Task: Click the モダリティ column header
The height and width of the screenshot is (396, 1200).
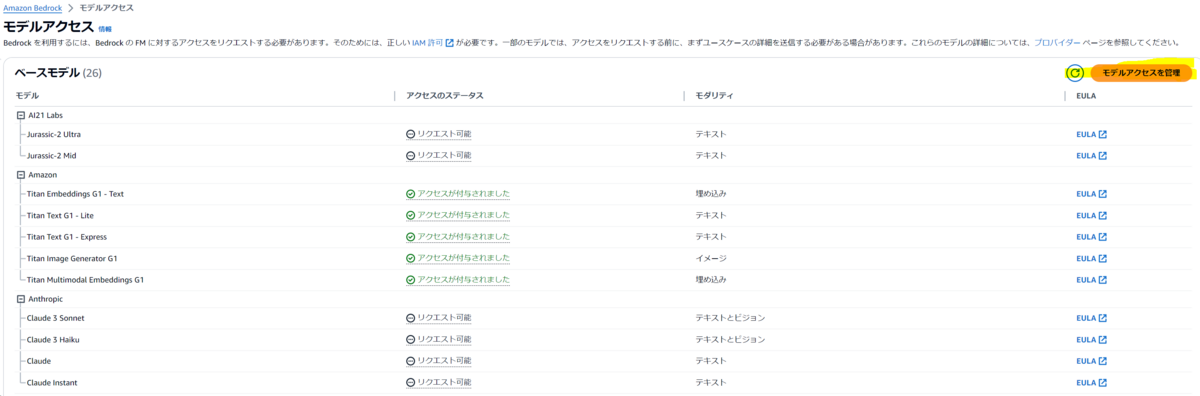Action: point(715,95)
